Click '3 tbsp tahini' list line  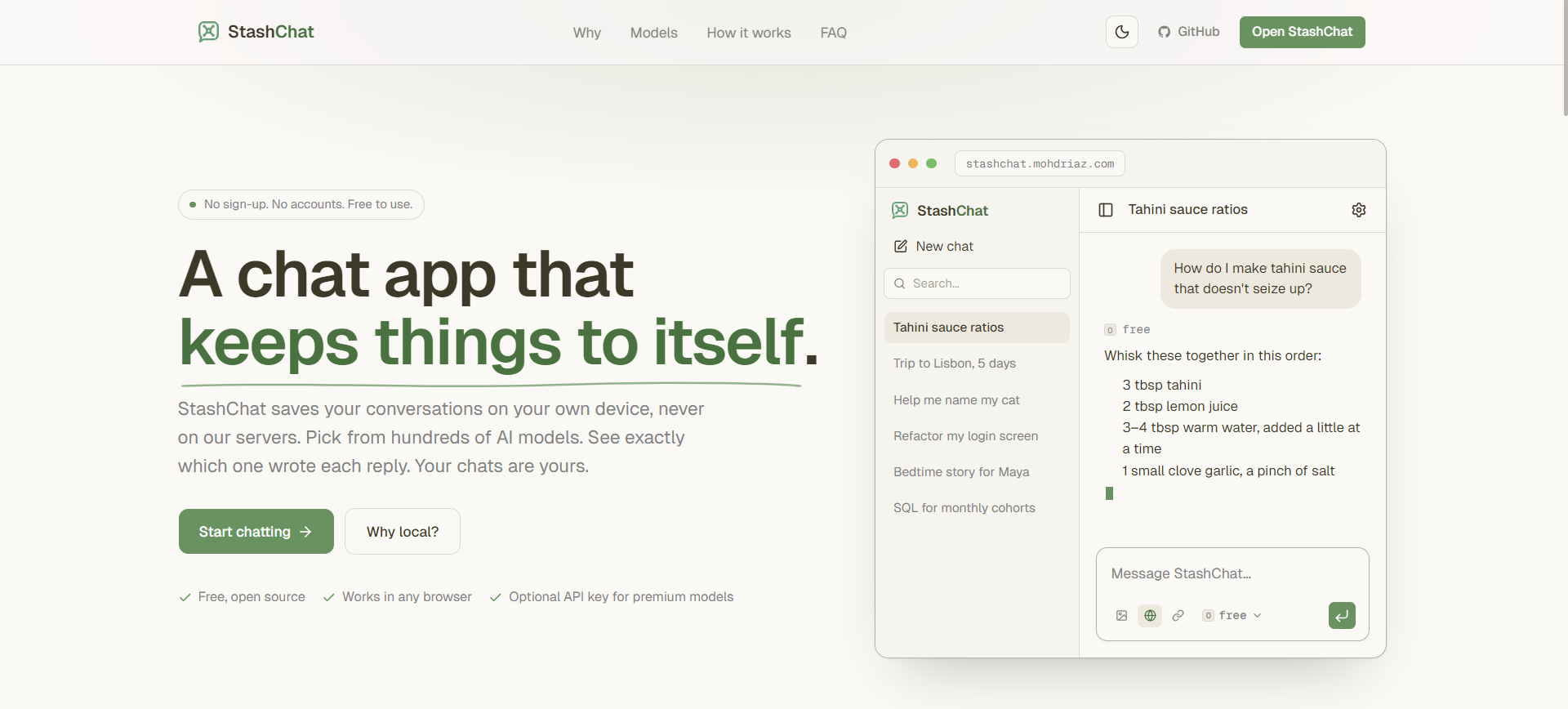tap(1161, 385)
